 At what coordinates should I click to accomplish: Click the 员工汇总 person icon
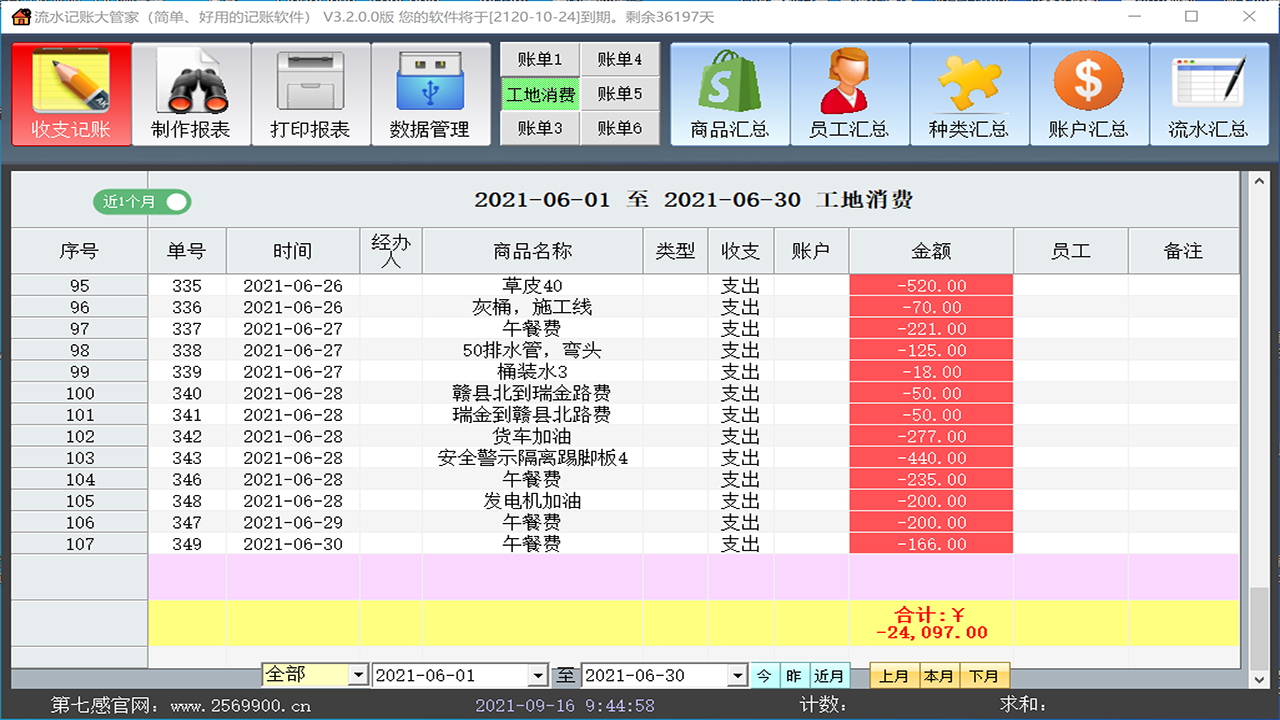tap(849, 93)
